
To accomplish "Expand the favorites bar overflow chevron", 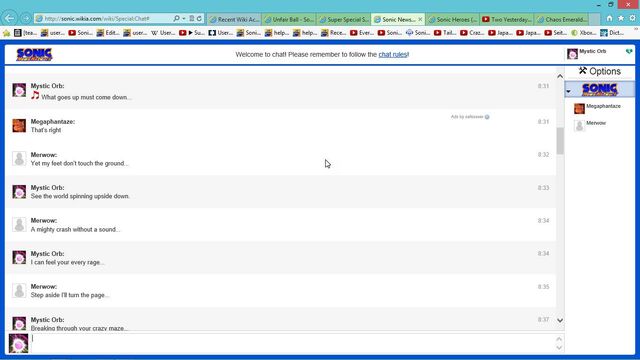I will click(x=636, y=29).
